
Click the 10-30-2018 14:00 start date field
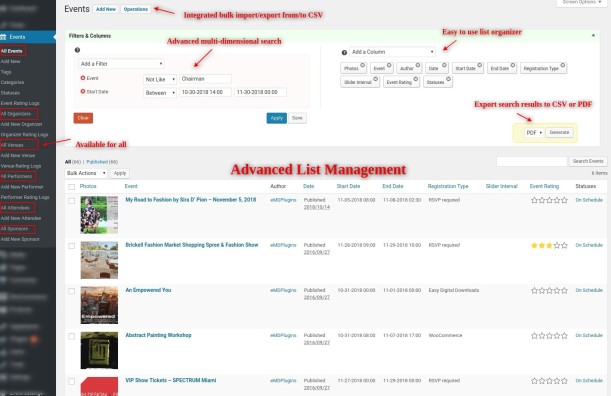click(x=205, y=92)
